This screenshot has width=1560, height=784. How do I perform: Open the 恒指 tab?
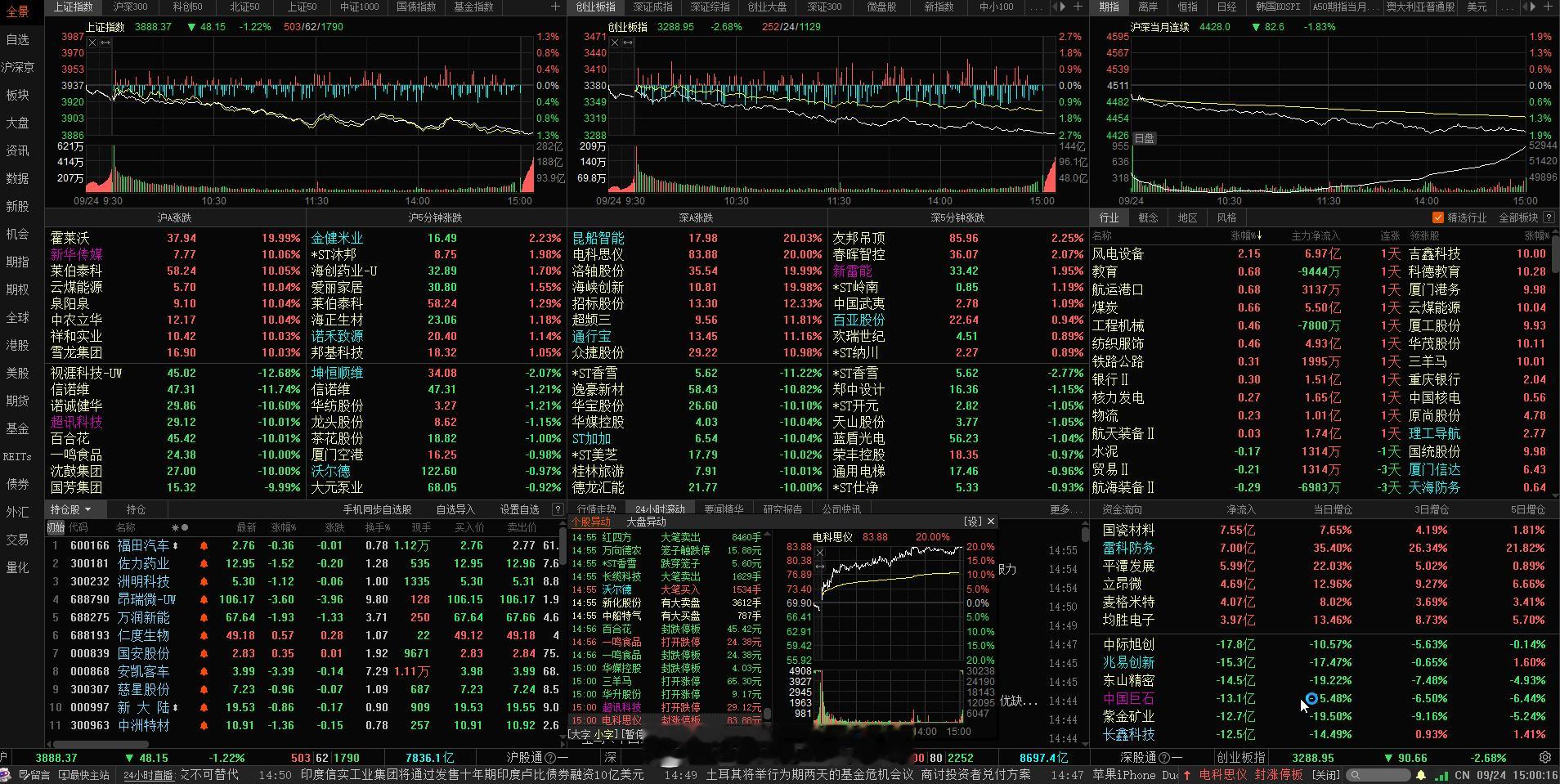pyautogui.click(x=1187, y=7)
